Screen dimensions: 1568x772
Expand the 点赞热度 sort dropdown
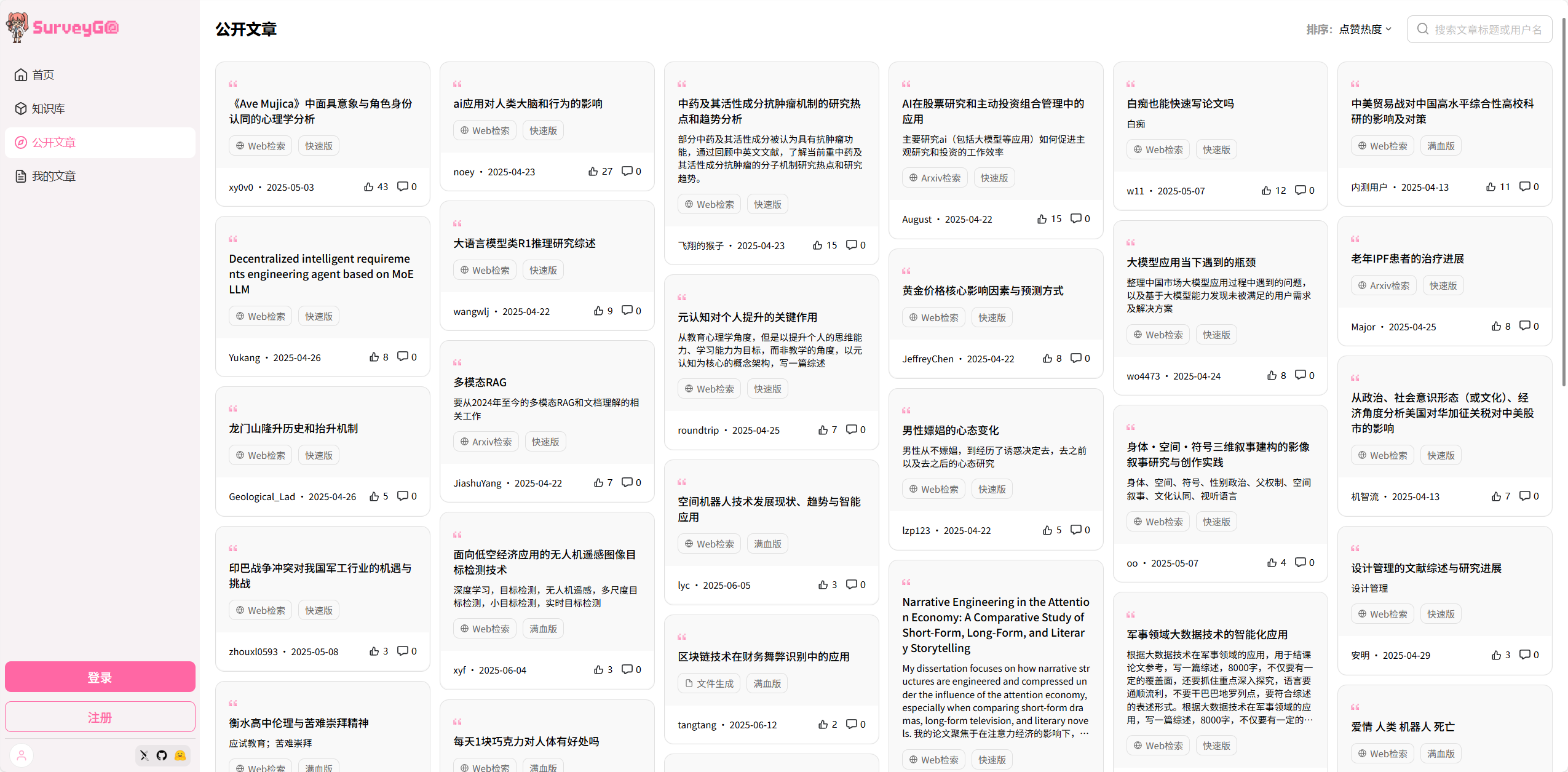point(1365,29)
